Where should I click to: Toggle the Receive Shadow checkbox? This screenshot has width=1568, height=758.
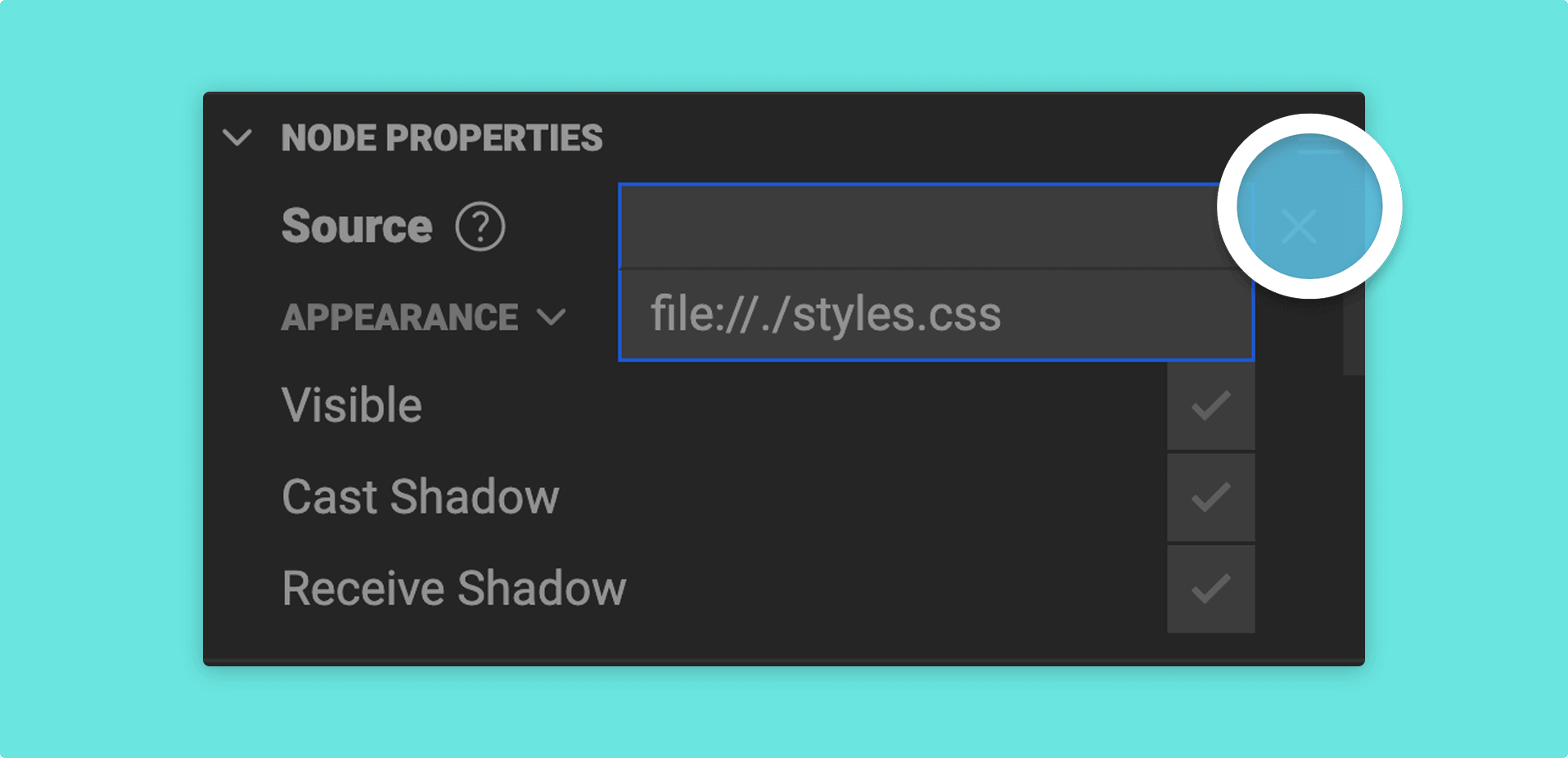(x=1211, y=589)
